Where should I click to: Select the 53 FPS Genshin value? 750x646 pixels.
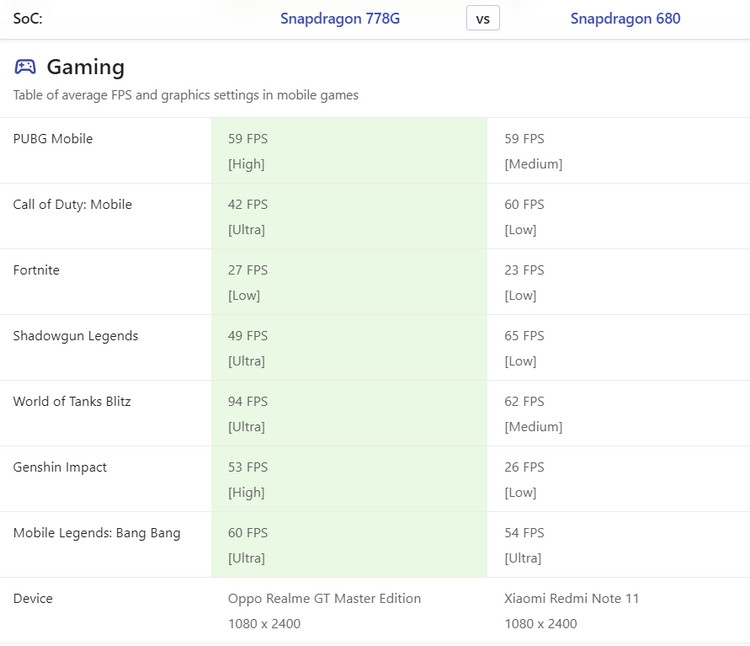pos(248,467)
